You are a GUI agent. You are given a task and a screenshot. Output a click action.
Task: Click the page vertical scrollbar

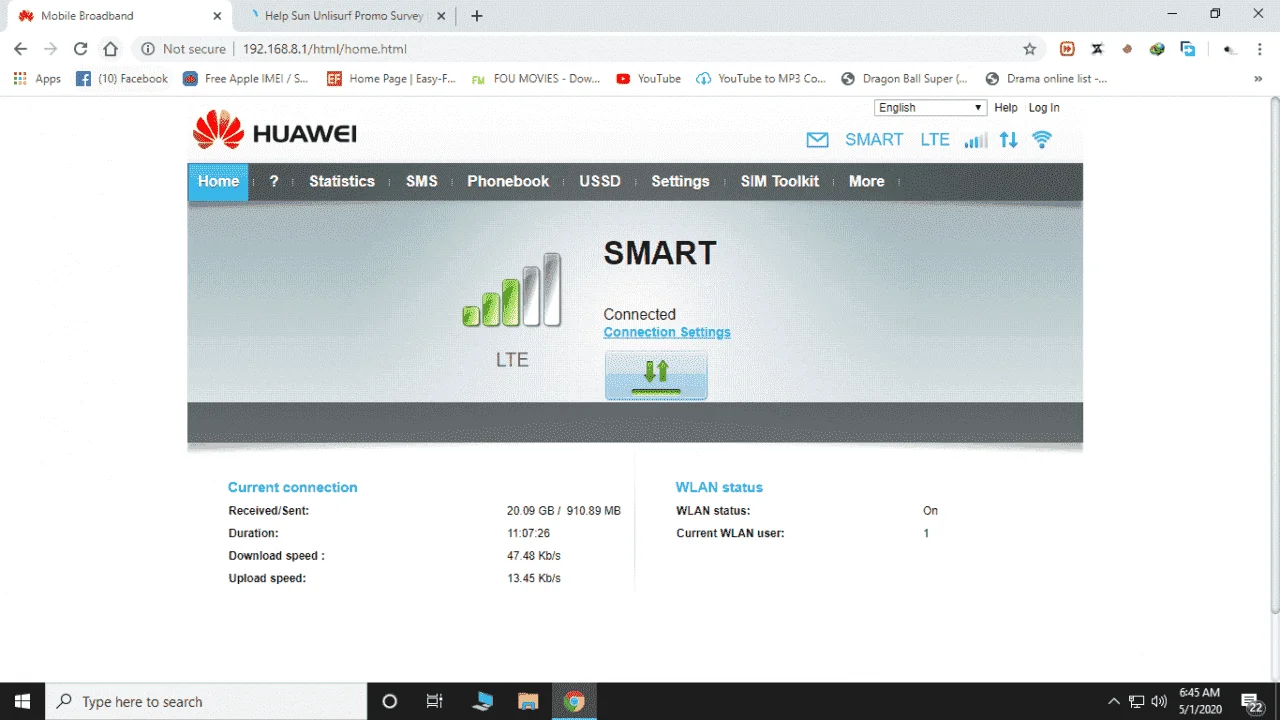[x=1274, y=355]
